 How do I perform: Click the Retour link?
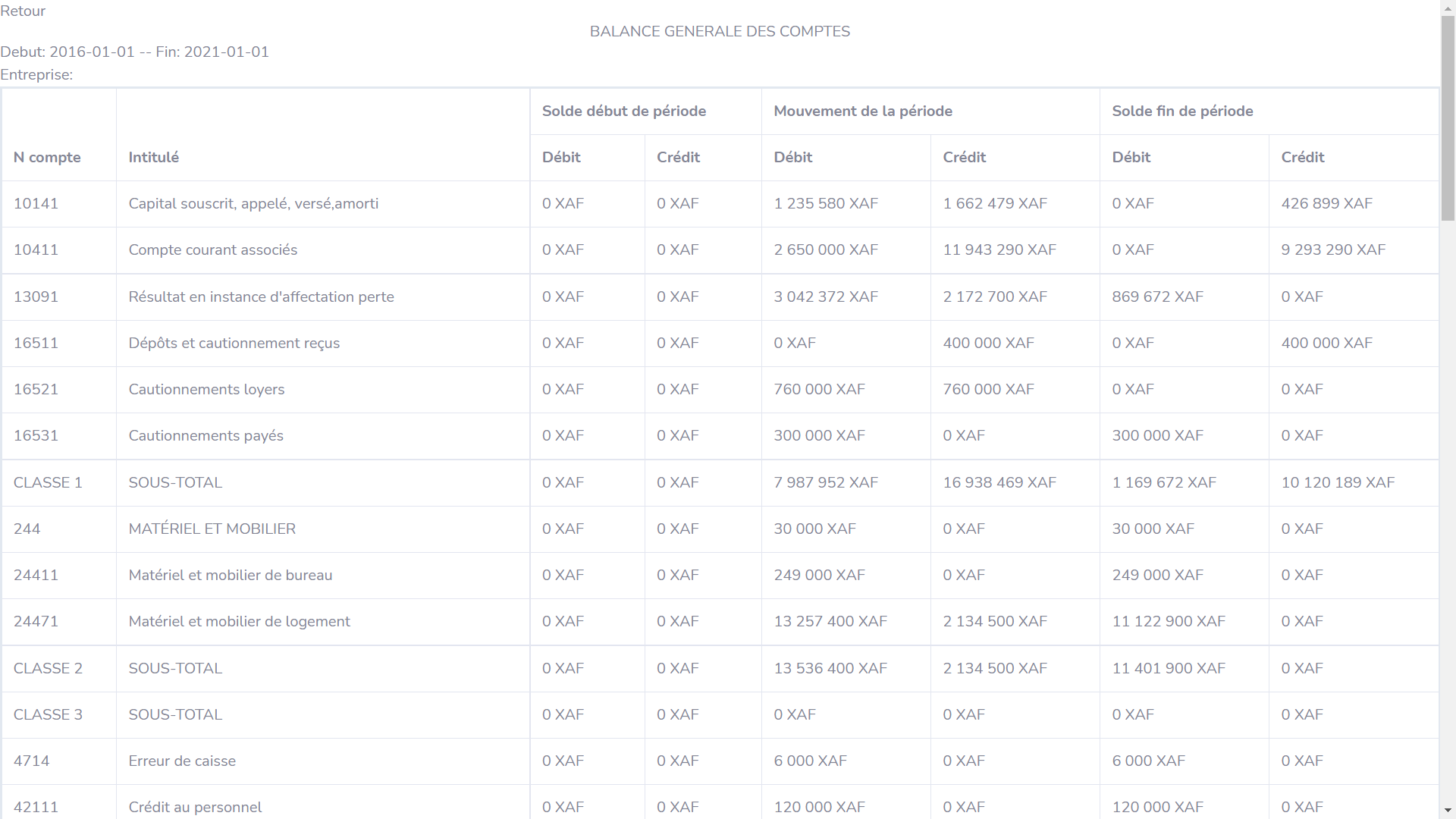(x=23, y=11)
